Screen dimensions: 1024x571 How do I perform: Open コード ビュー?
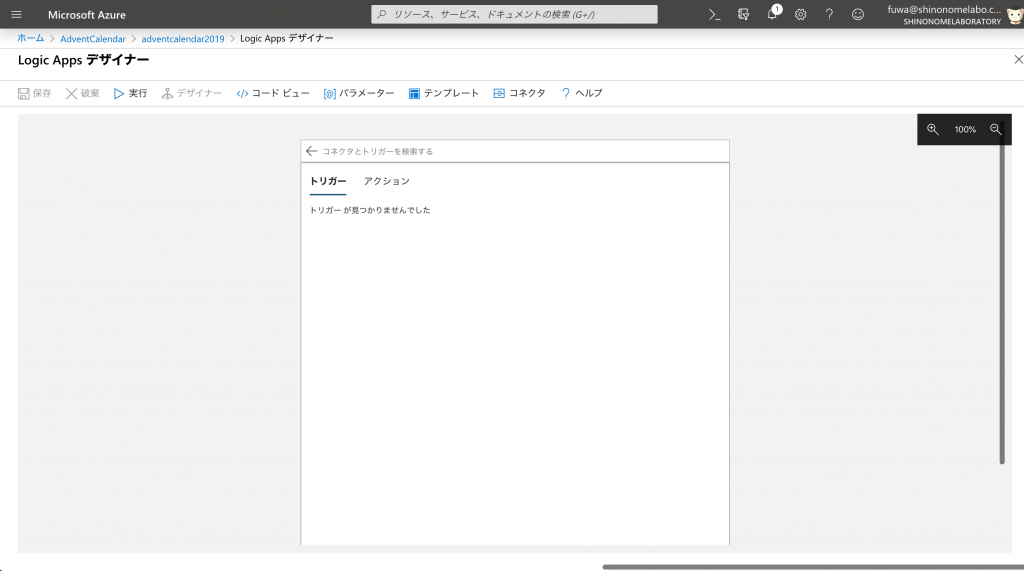(273, 93)
